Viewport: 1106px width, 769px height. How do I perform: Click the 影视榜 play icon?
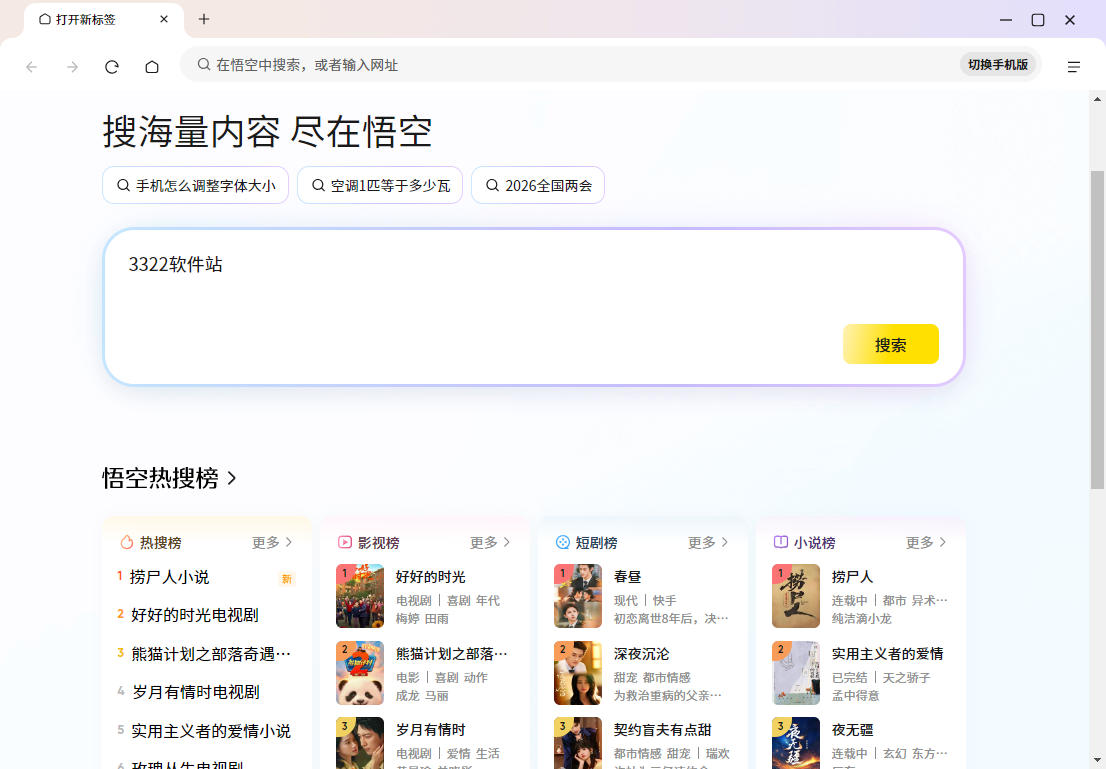tap(345, 542)
